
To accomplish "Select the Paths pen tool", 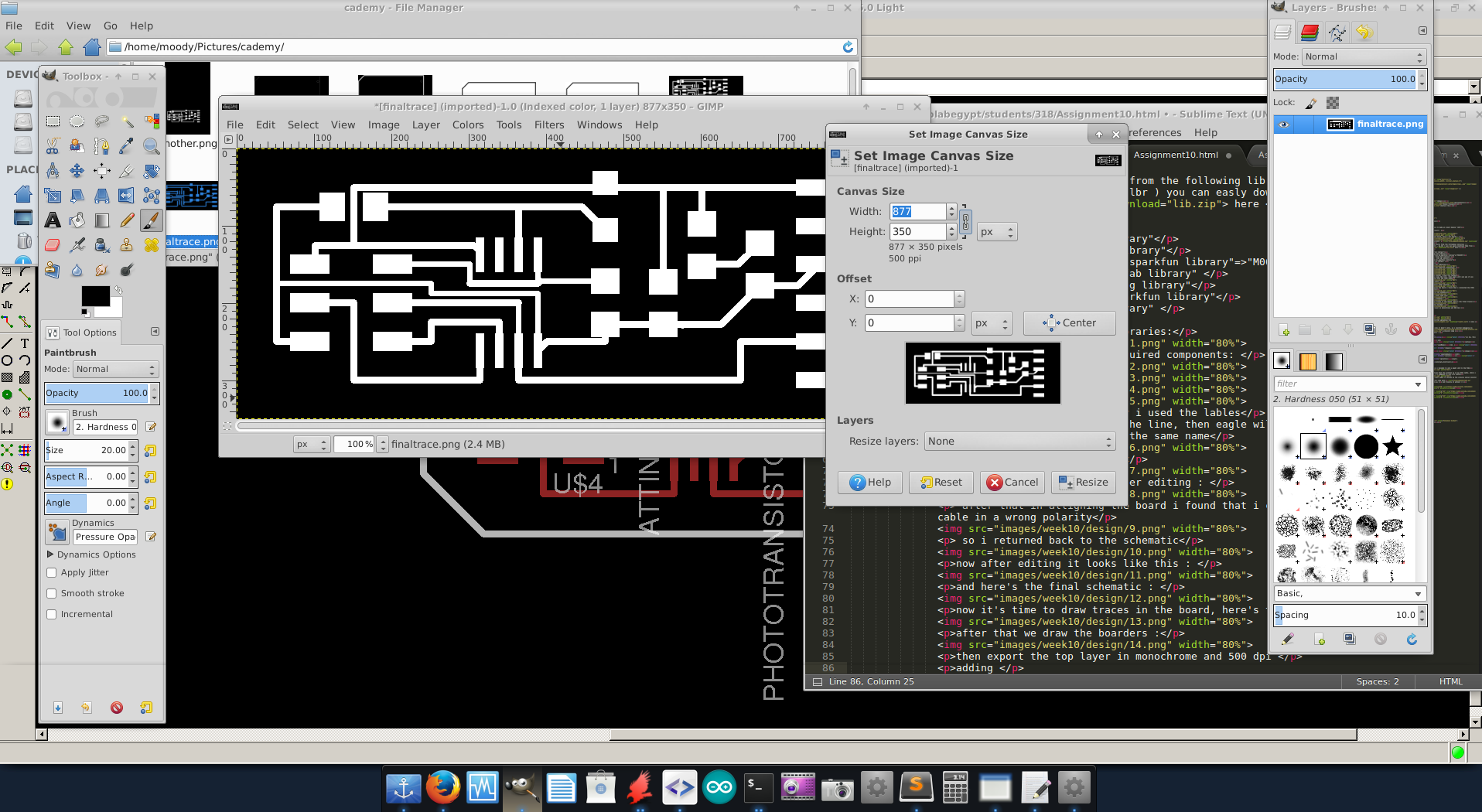I will pos(102,146).
